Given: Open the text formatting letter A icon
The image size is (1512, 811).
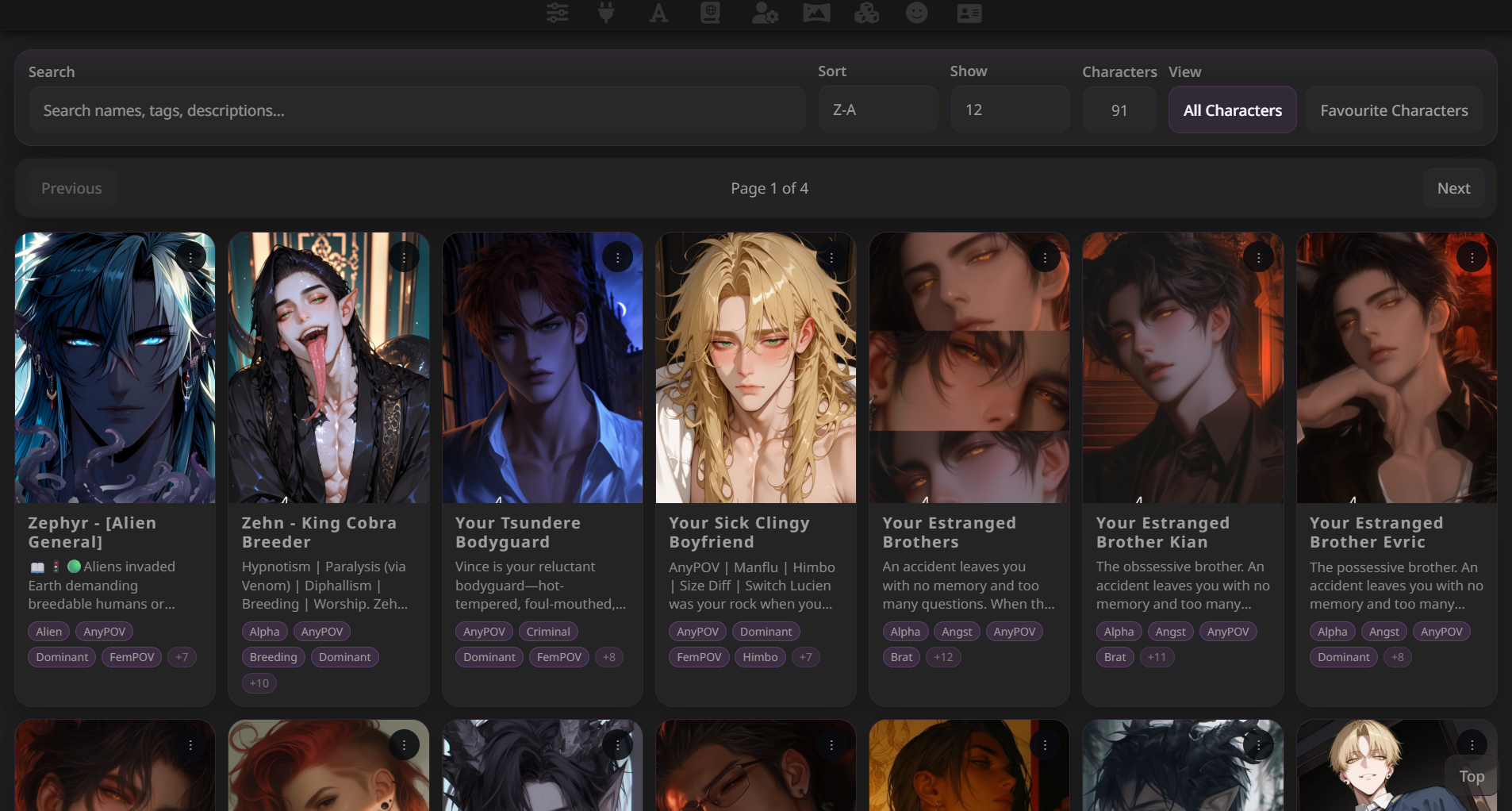Looking at the screenshot, I should point(658,13).
